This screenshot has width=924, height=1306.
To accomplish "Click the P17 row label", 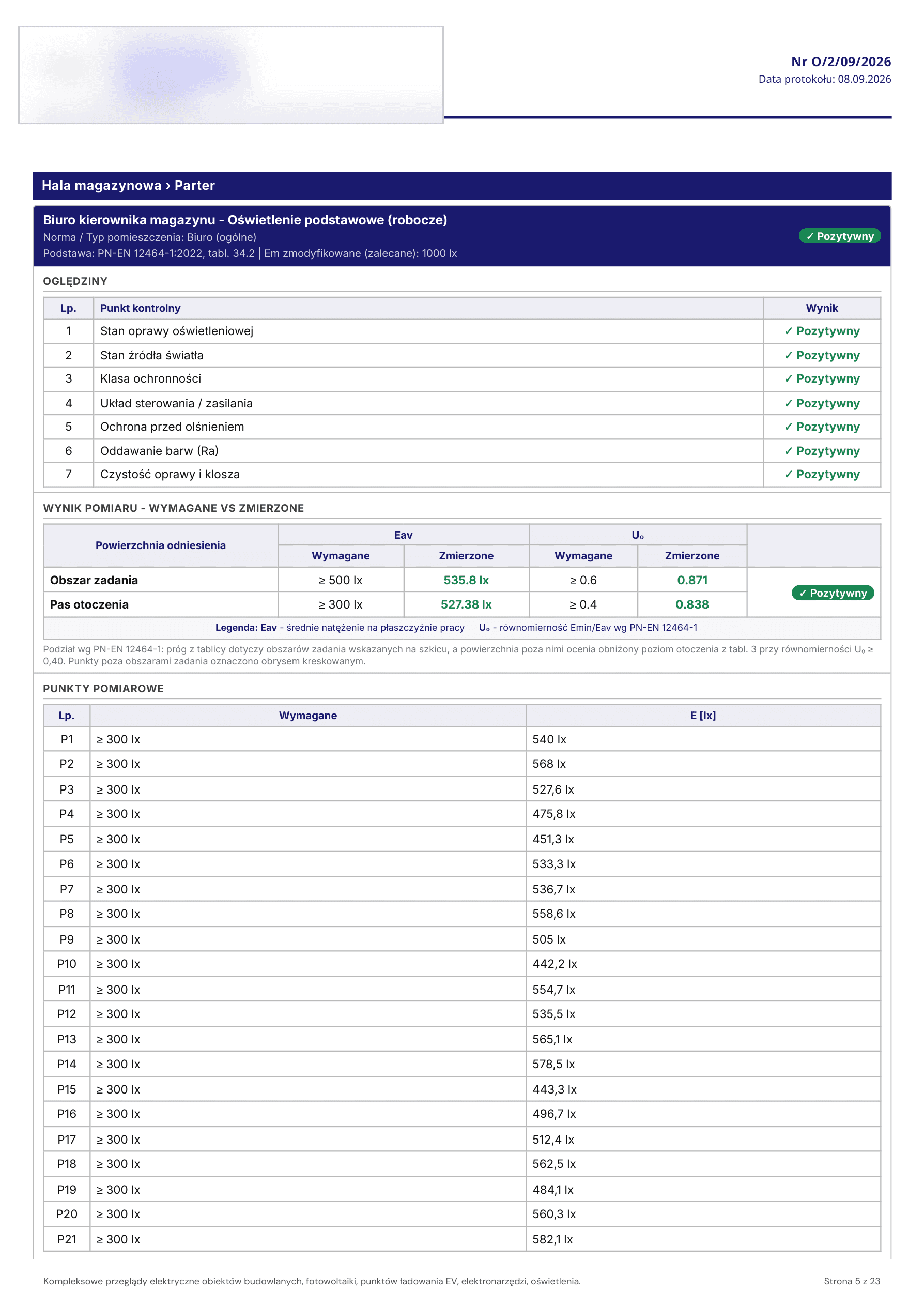I will point(67,1140).
